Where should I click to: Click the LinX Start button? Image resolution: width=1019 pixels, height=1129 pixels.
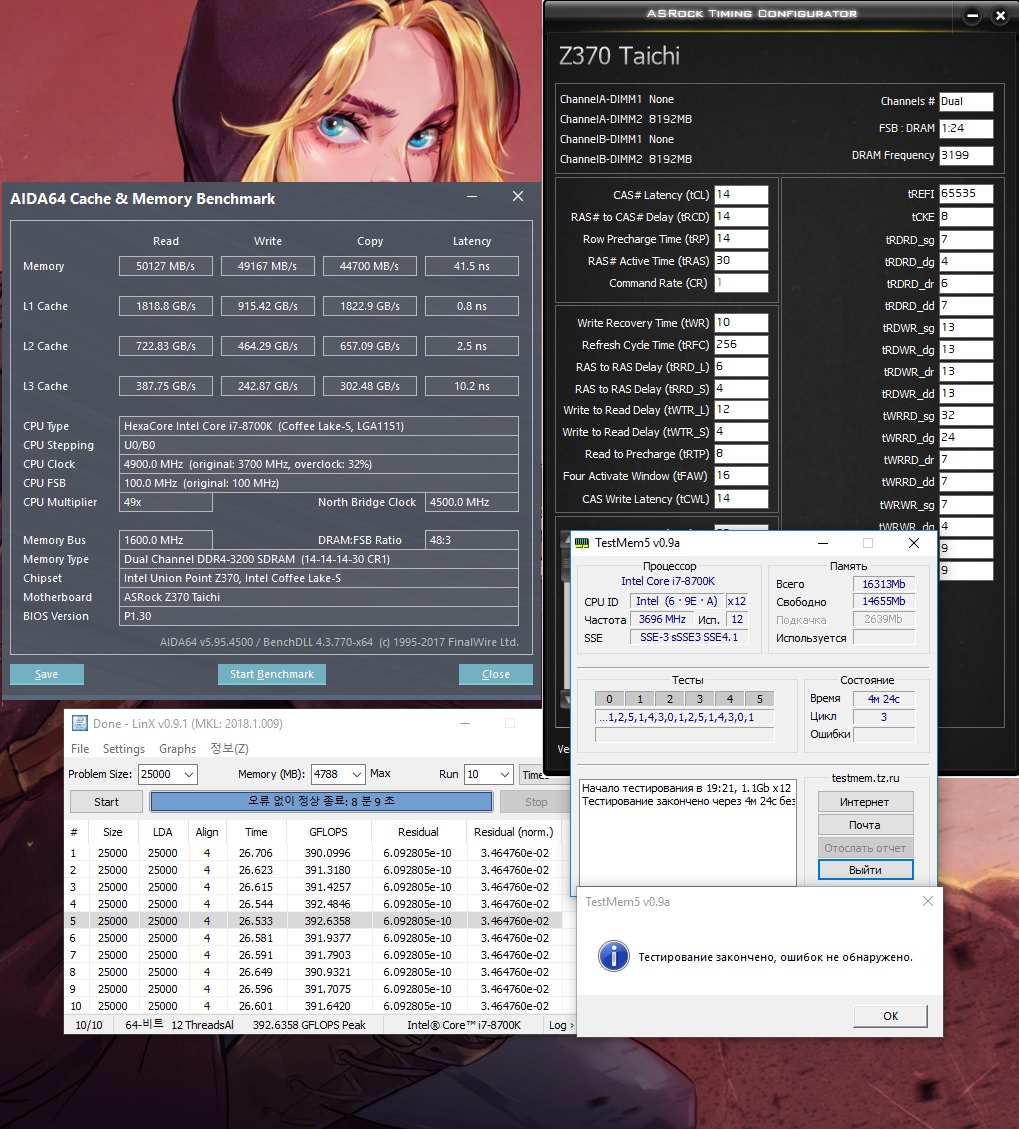coord(107,801)
